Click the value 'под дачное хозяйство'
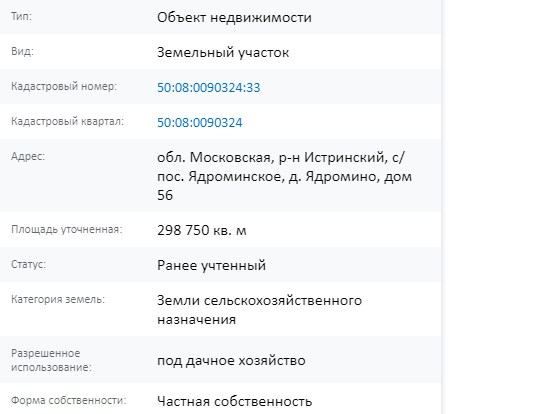Viewport: 547px width, 414px height. 231,361
